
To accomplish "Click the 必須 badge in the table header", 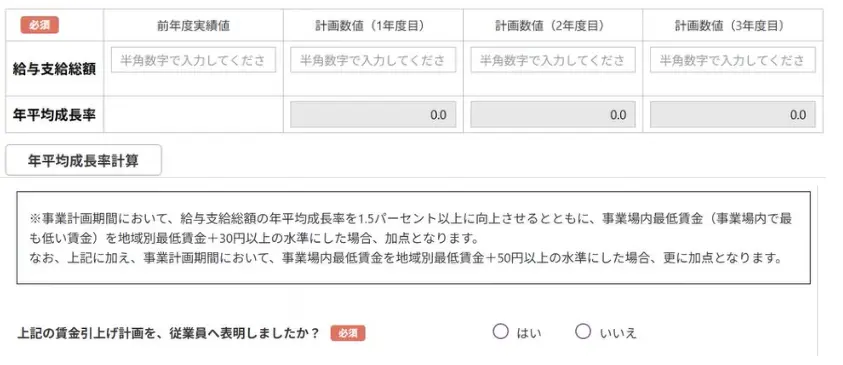I will point(39,25).
